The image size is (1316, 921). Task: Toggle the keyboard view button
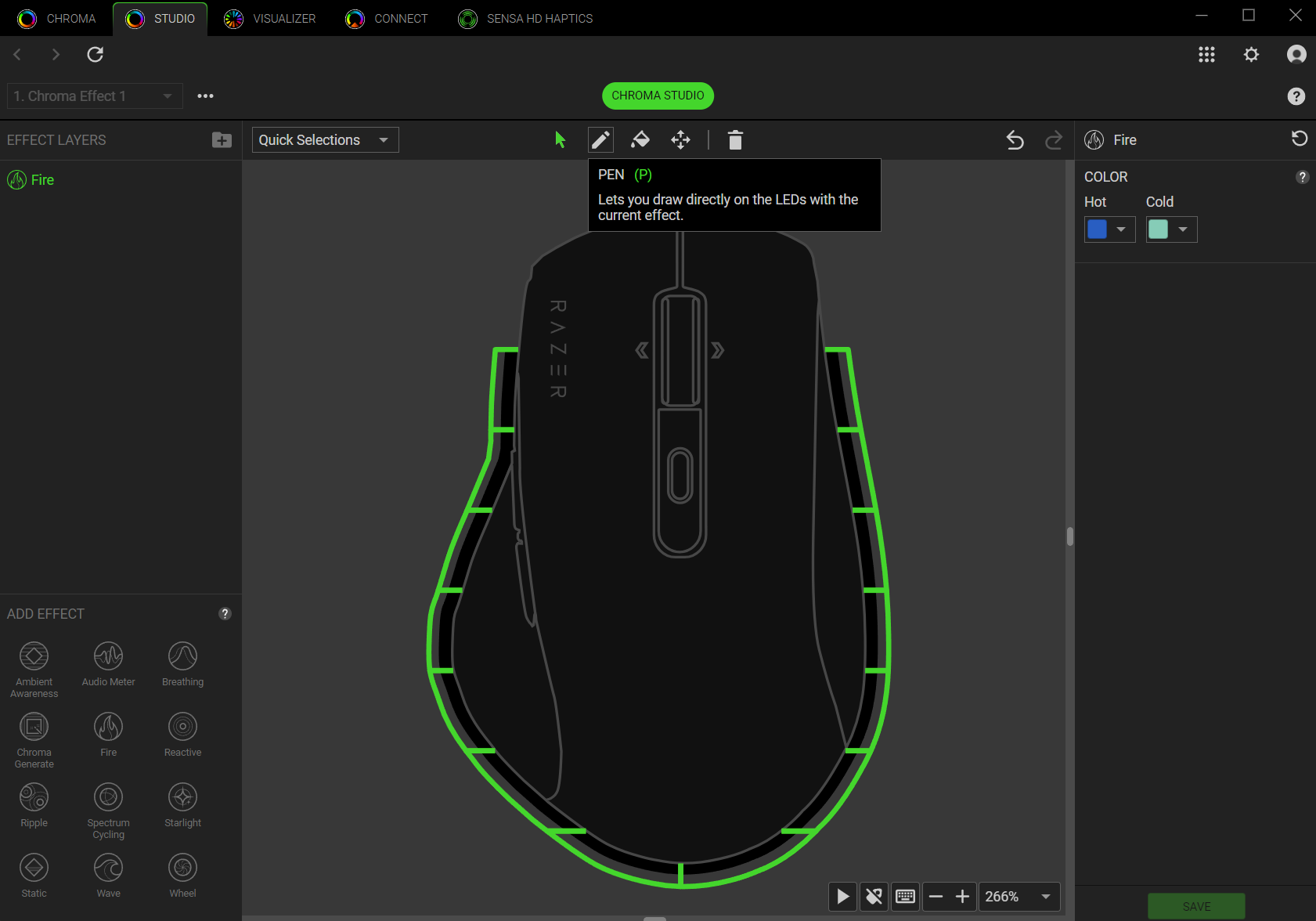tap(905, 896)
